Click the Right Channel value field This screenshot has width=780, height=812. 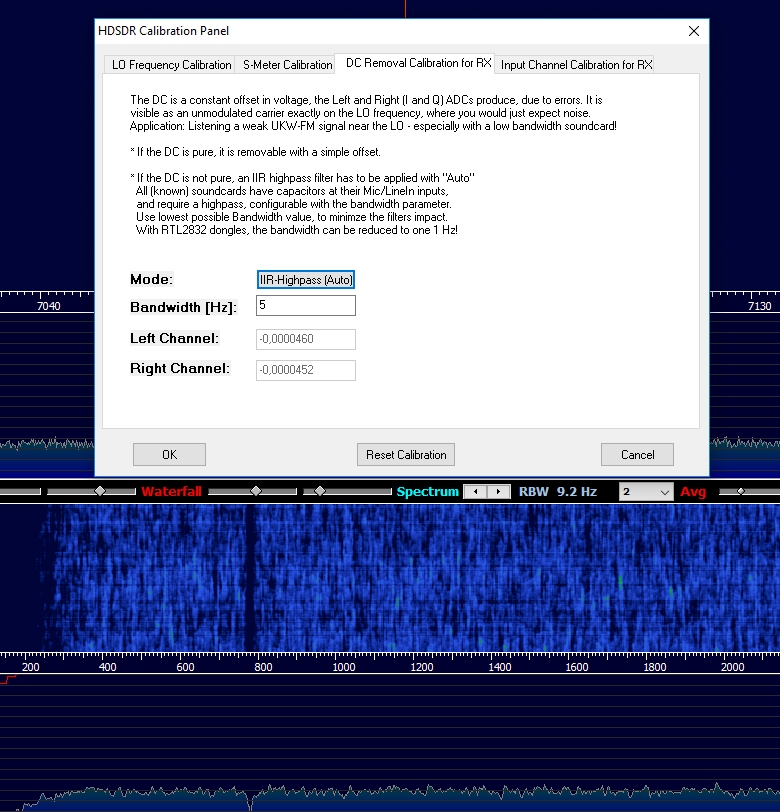point(306,370)
